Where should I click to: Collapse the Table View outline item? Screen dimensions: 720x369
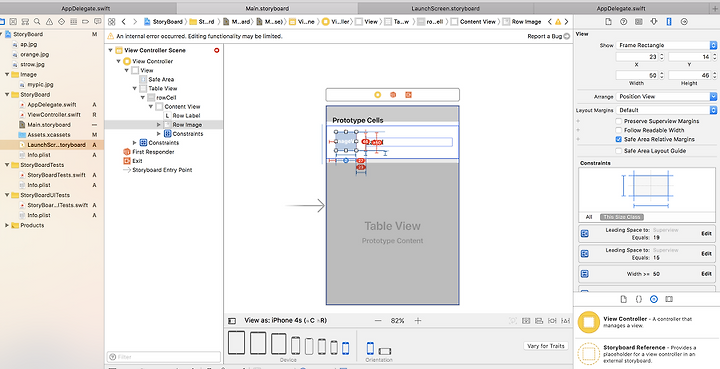tap(135, 88)
